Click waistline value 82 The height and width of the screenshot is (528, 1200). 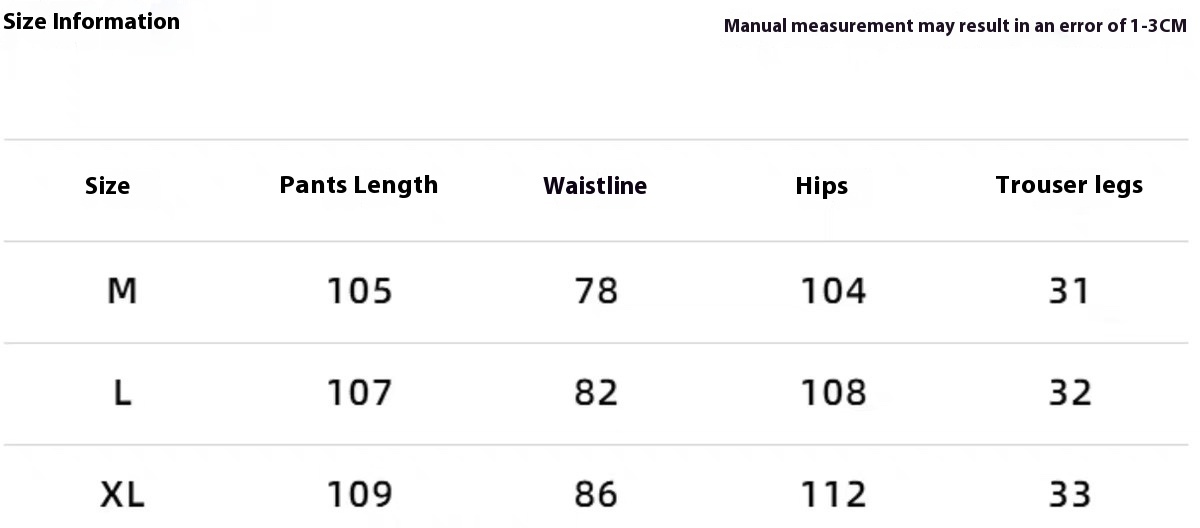click(596, 393)
